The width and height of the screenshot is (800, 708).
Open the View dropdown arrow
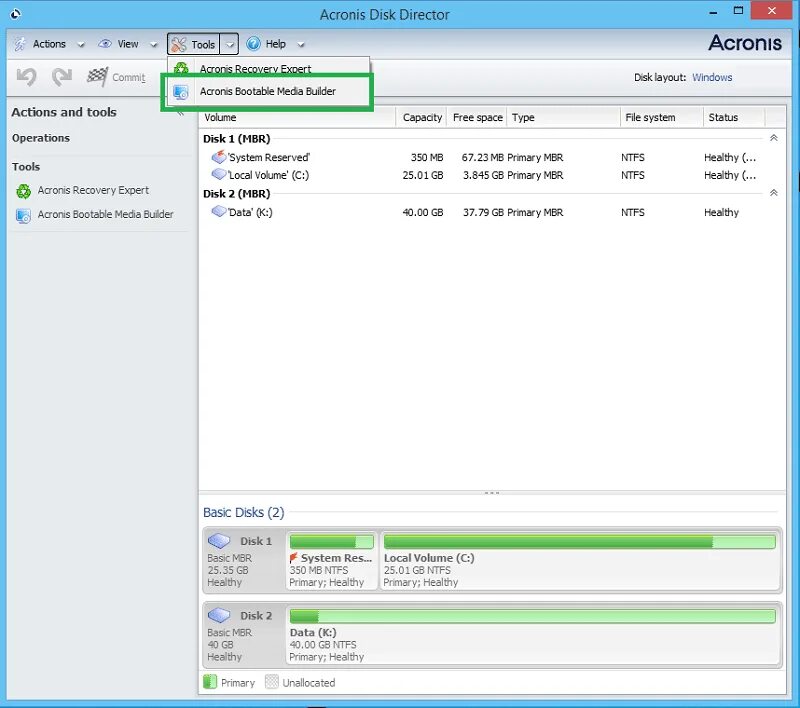(x=154, y=45)
